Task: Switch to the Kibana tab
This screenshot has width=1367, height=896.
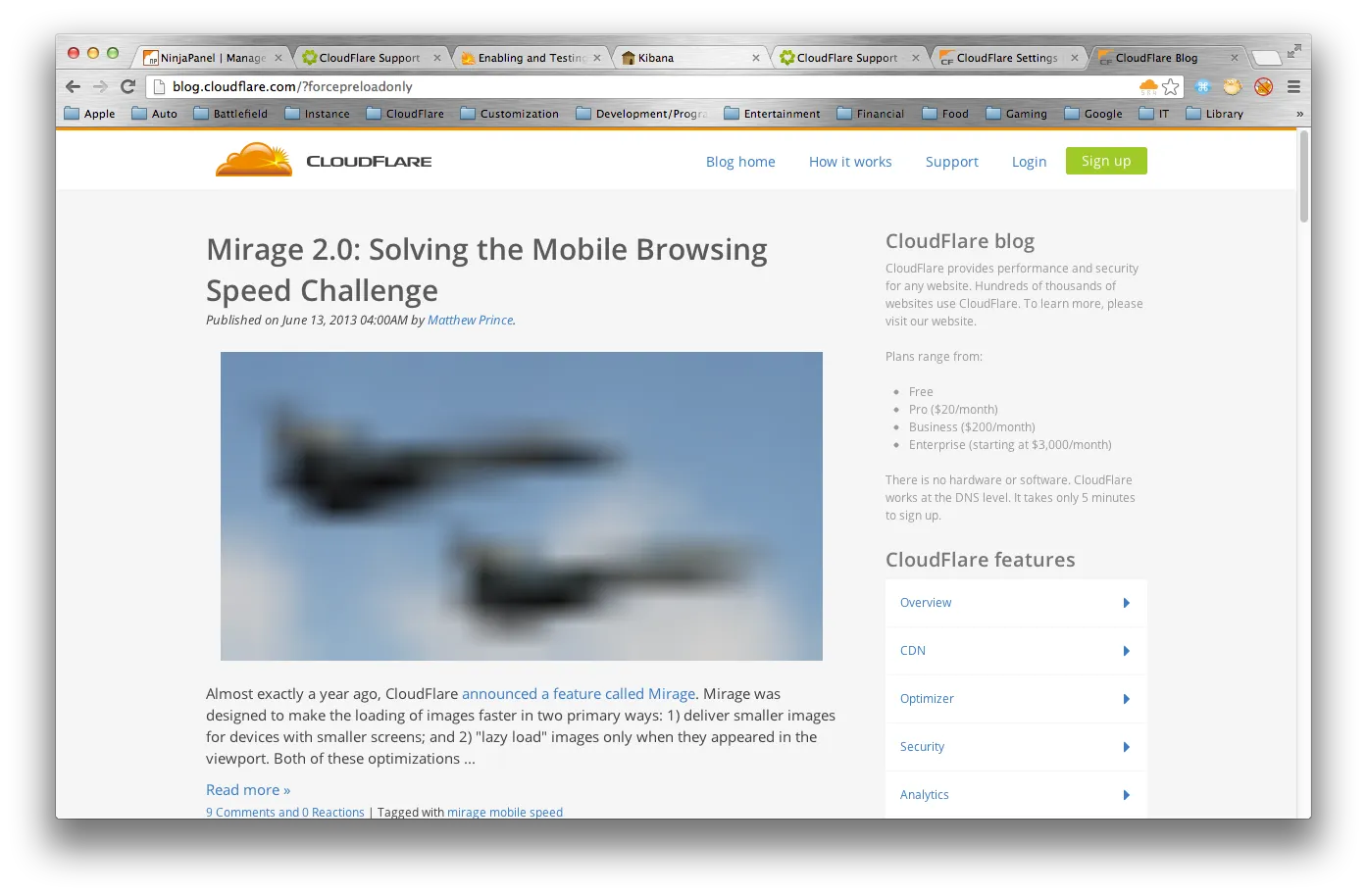Action: pyautogui.click(x=686, y=58)
